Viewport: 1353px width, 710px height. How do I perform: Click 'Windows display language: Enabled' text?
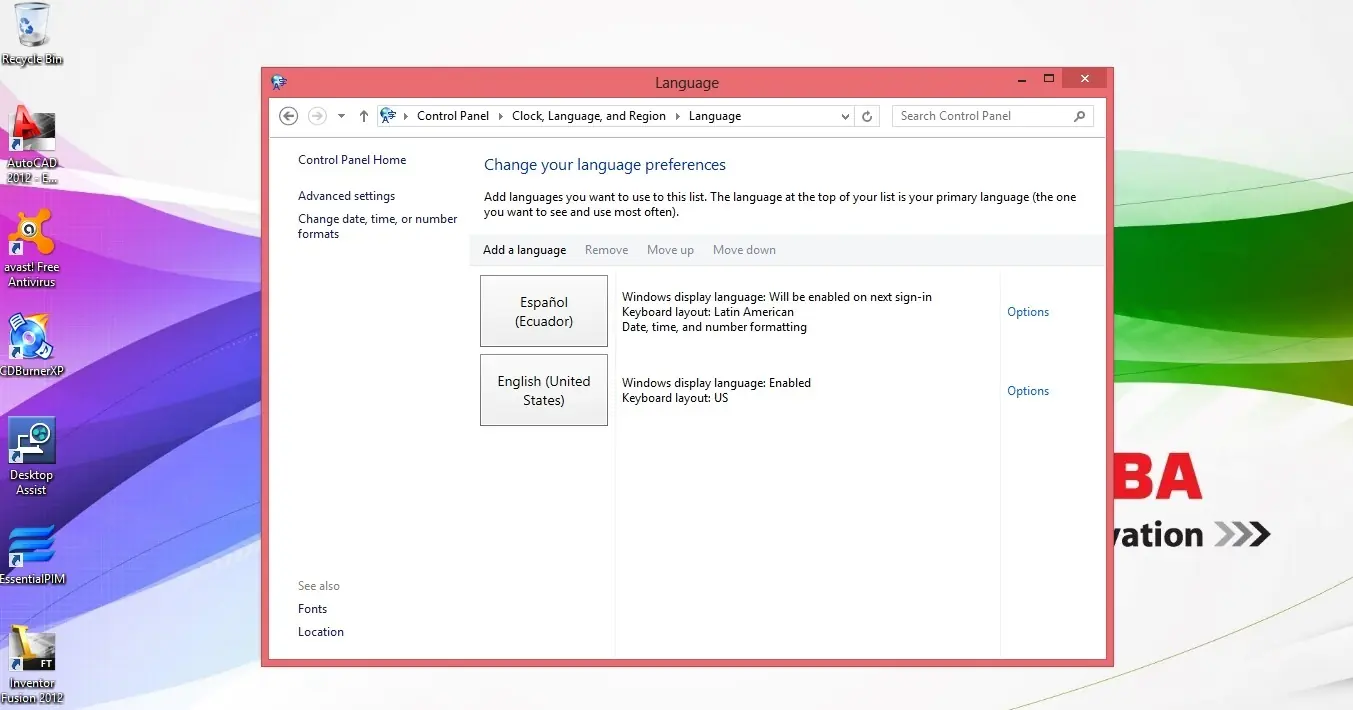point(716,383)
